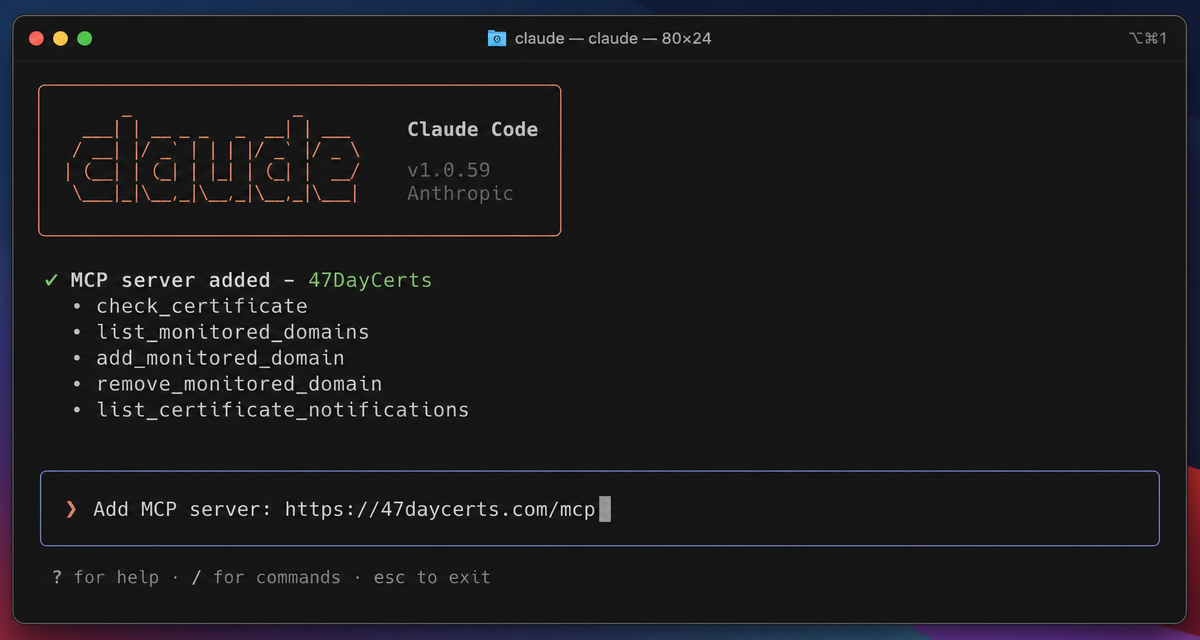Click the green checkmark before MCP server added

pos(51,280)
